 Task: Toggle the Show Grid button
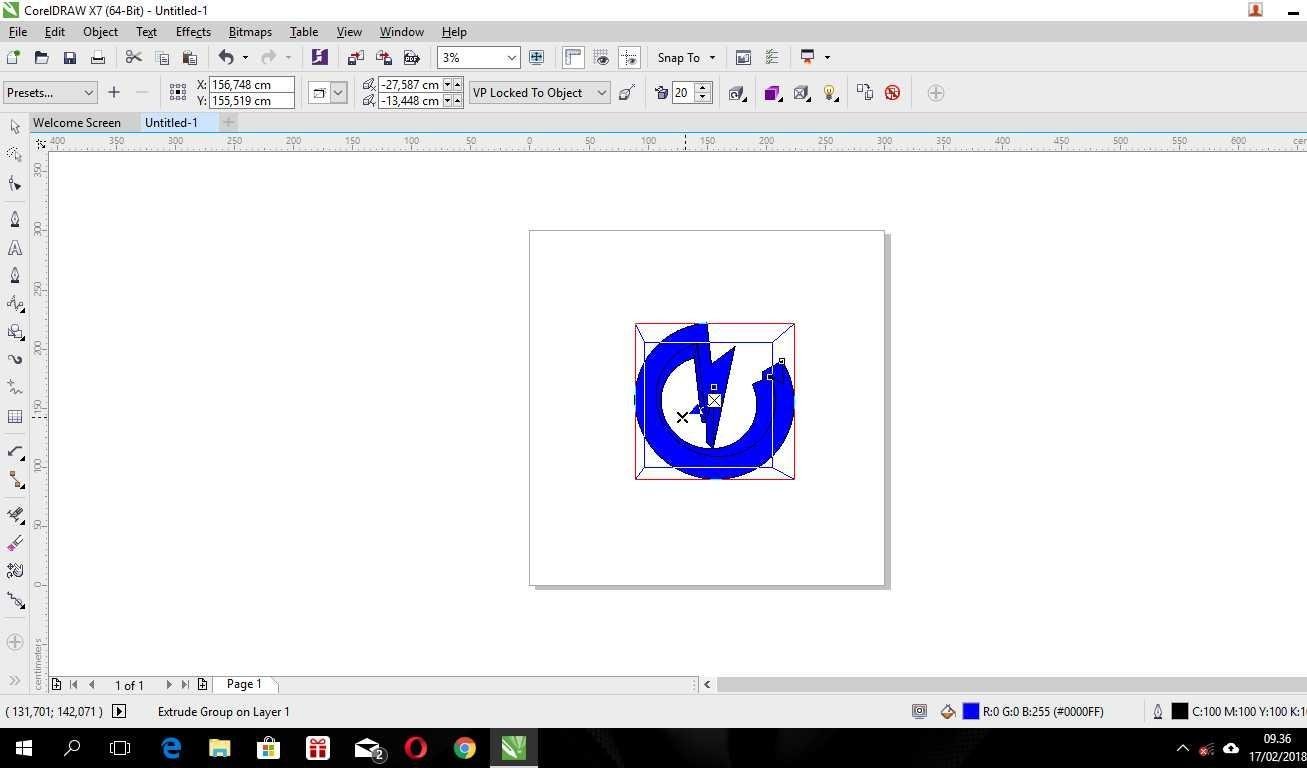601,58
